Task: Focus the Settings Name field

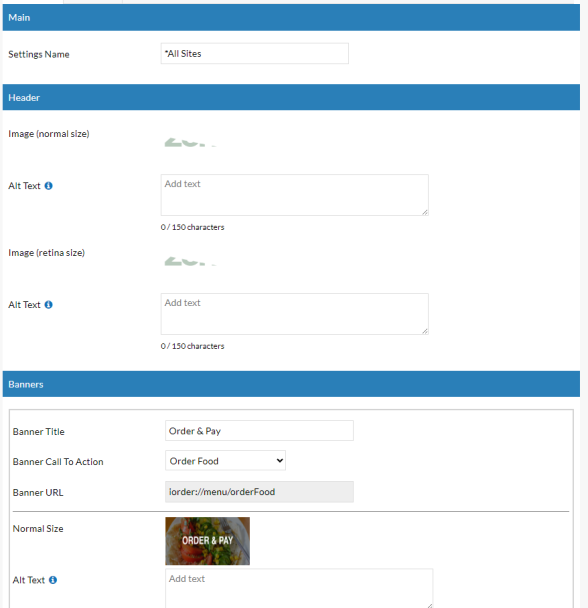Action: click(255, 54)
